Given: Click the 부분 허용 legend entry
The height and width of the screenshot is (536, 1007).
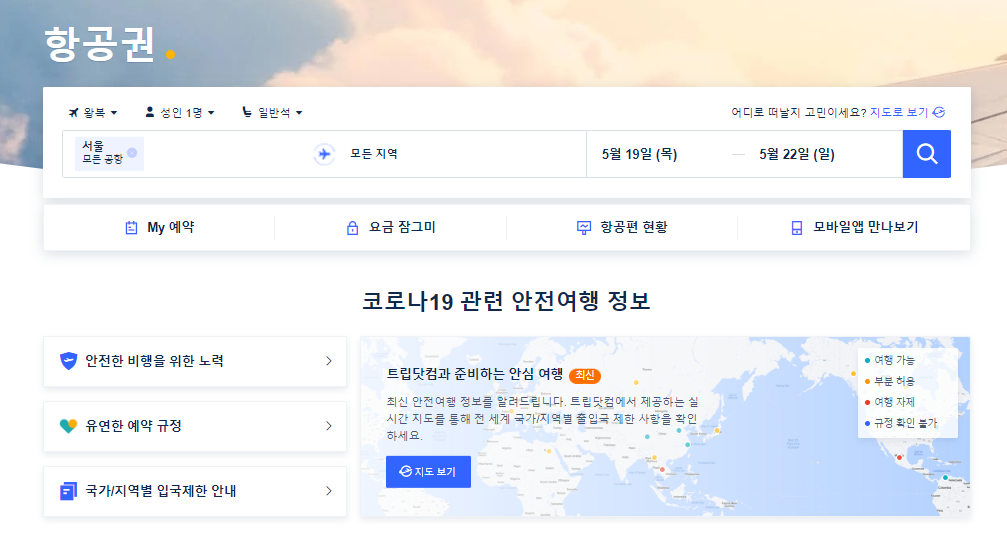Looking at the screenshot, I should coord(890,381).
